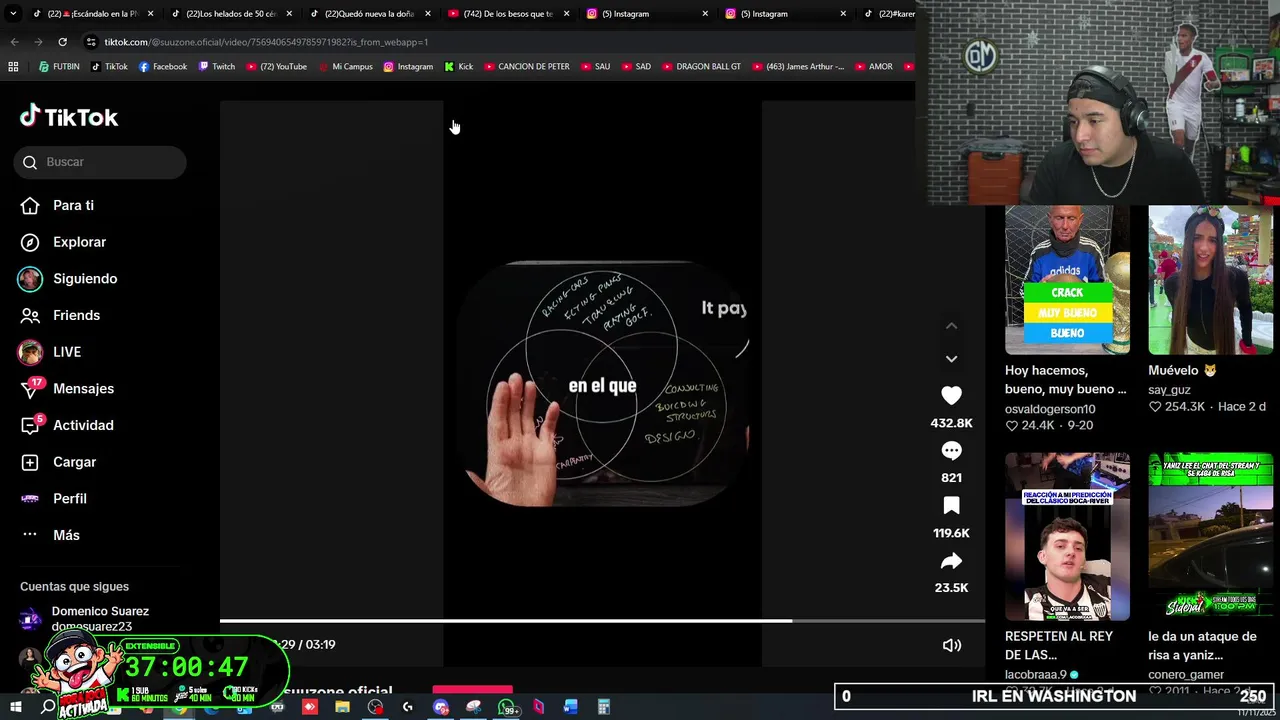Open the FUTBIN bookmark
Image resolution: width=1280 pixels, height=720 pixels.
click(x=59, y=67)
